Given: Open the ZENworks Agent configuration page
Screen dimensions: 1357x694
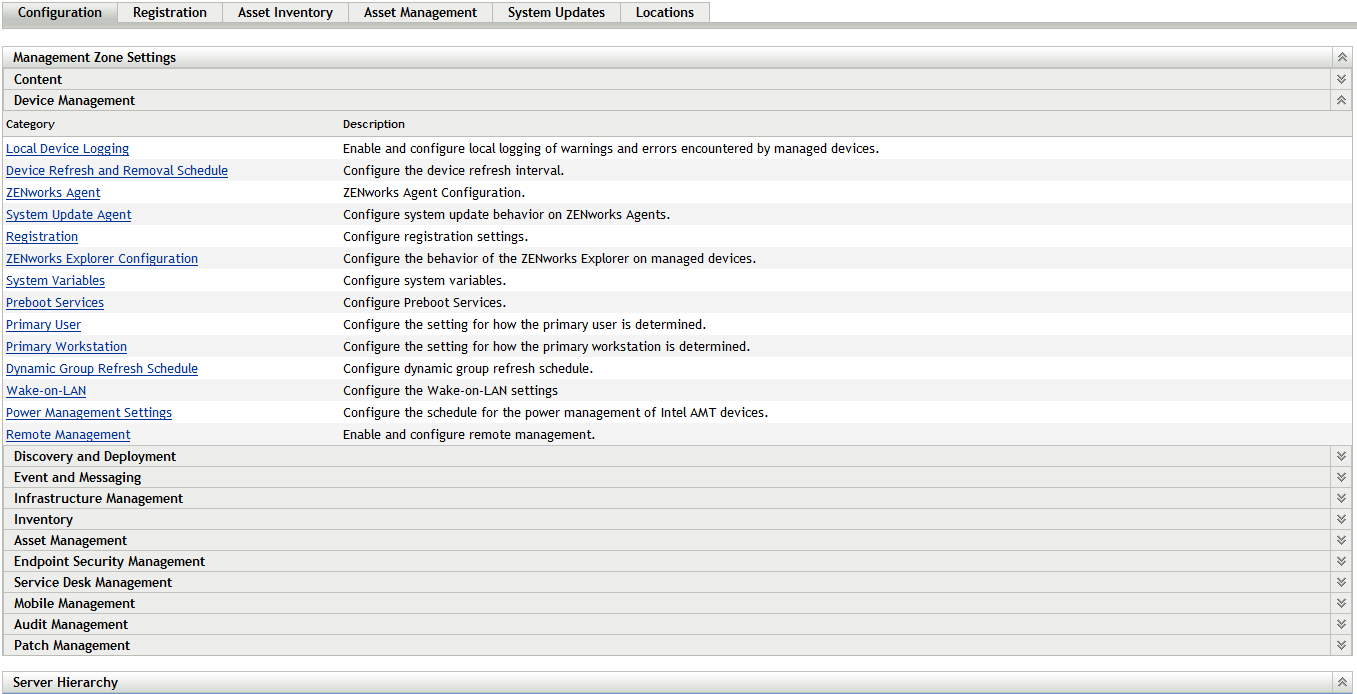Looking at the screenshot, I should (x=53, y=192).
